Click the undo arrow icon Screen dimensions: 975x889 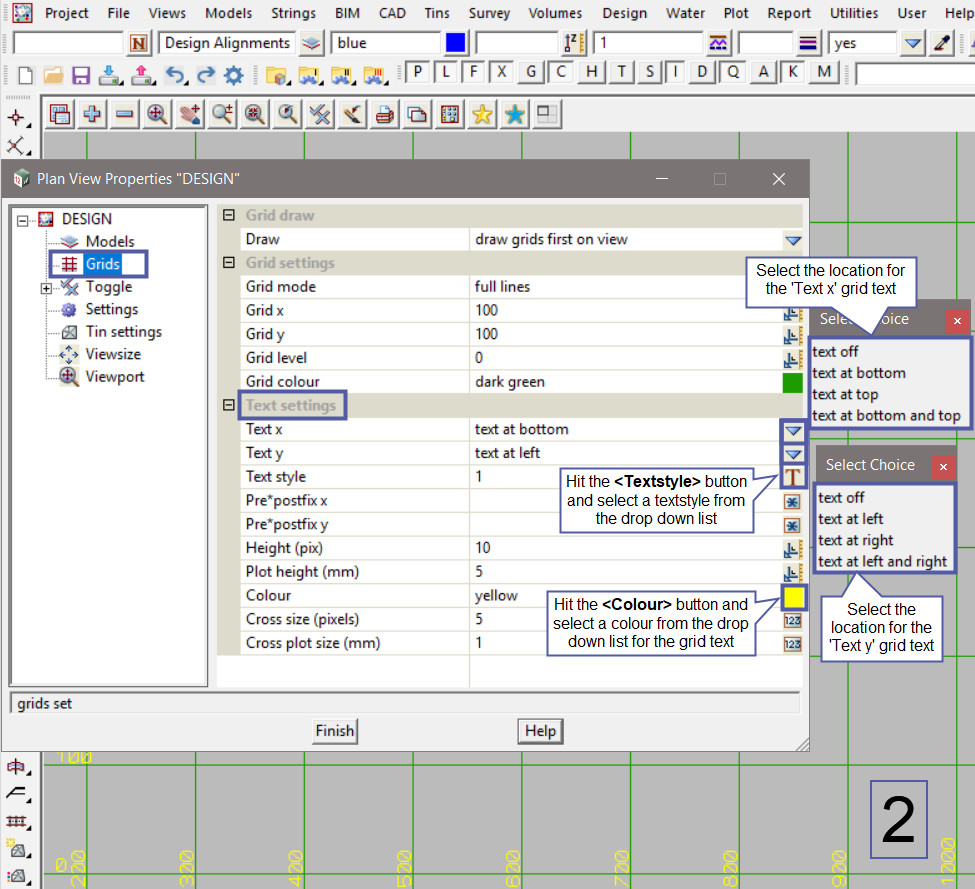[x=175, y=75]
